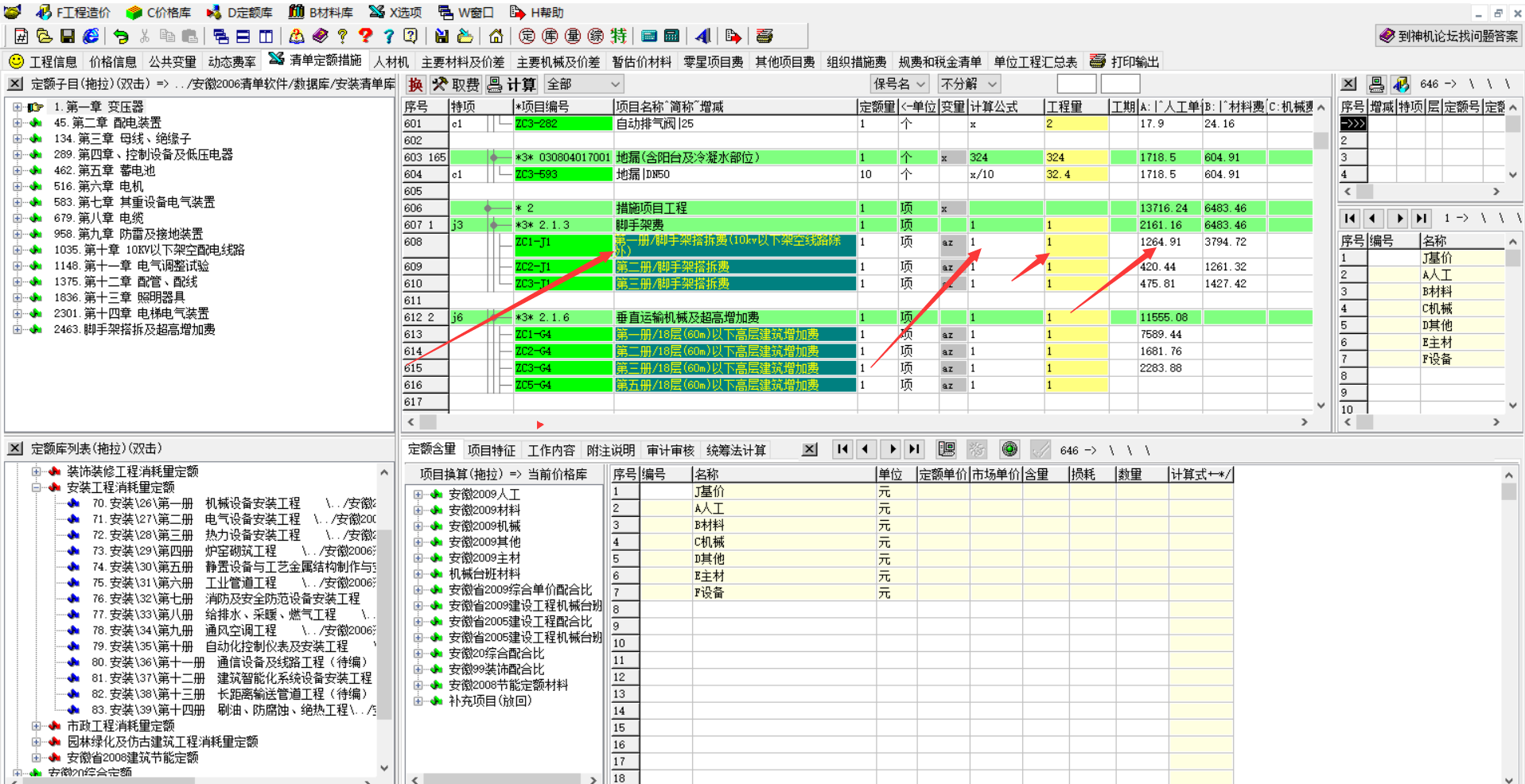The width and height of the screenshot is (1525, 784).
Task: Open the X选项 menu
Action: [x=395, y=13]
